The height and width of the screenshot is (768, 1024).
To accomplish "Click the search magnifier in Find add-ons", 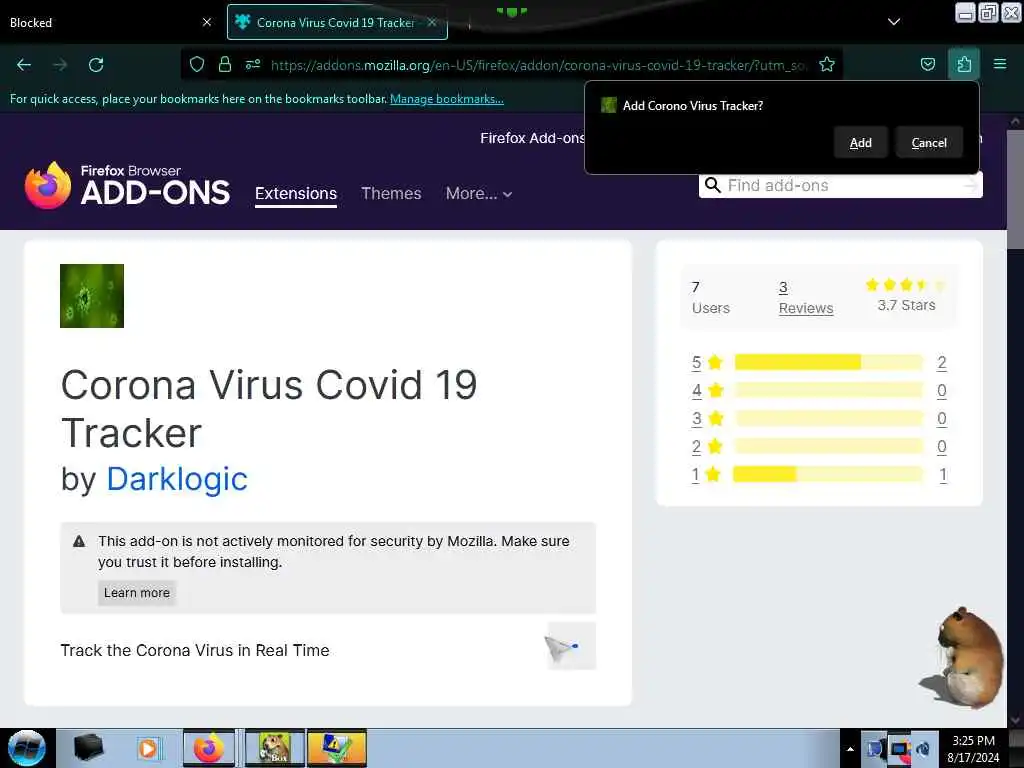I will (x=712, y=185).
